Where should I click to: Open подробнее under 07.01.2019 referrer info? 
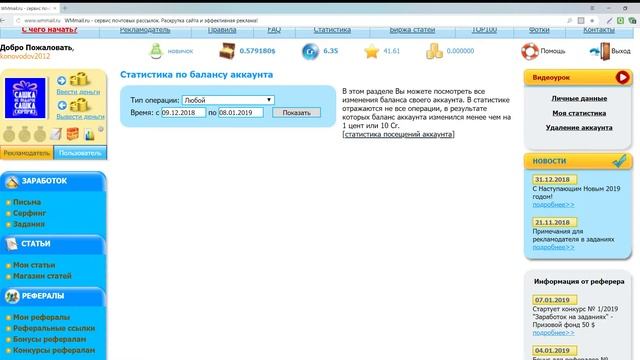click(x=553, y=333)
